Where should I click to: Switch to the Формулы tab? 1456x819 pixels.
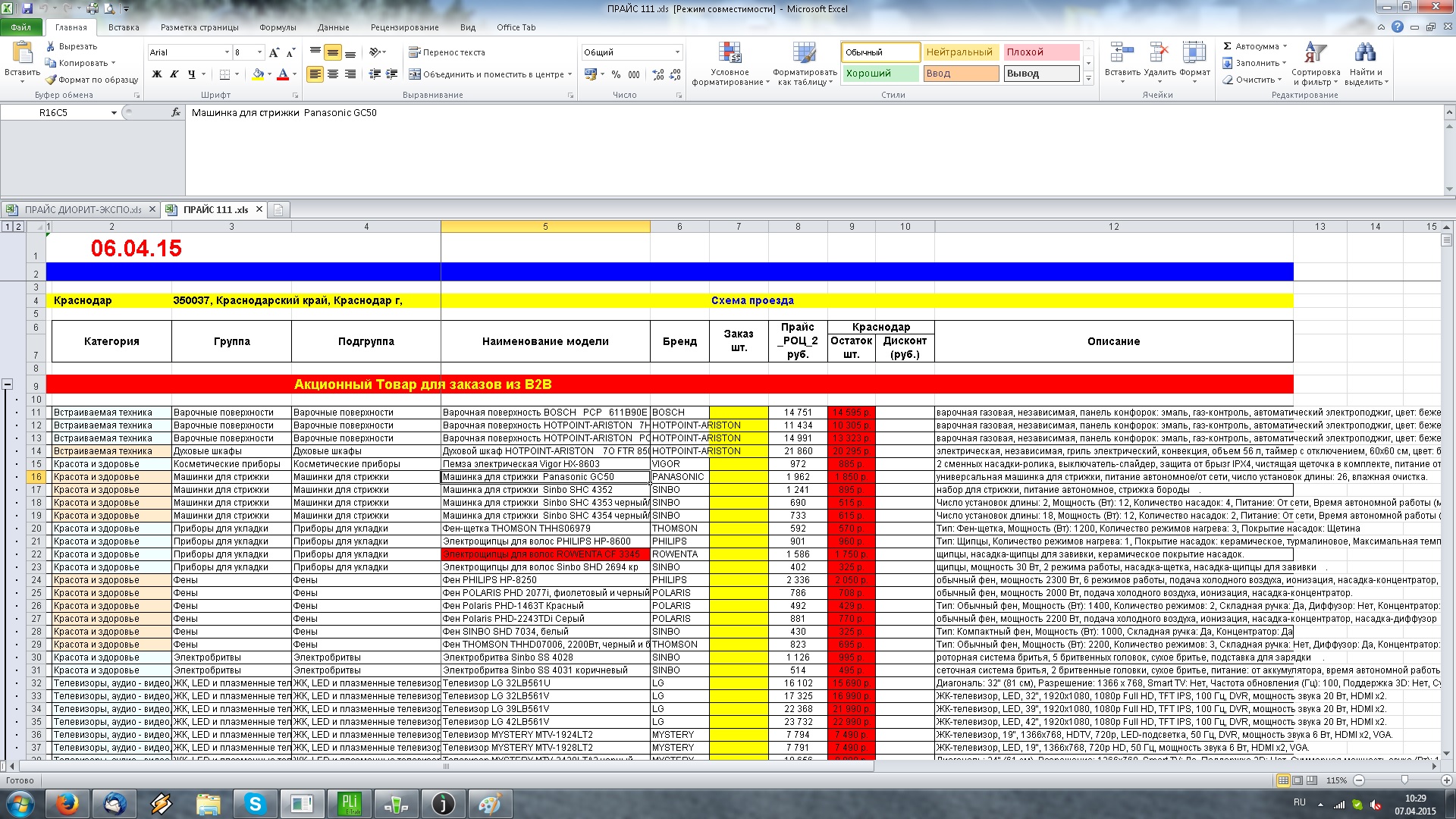[278, 27]
